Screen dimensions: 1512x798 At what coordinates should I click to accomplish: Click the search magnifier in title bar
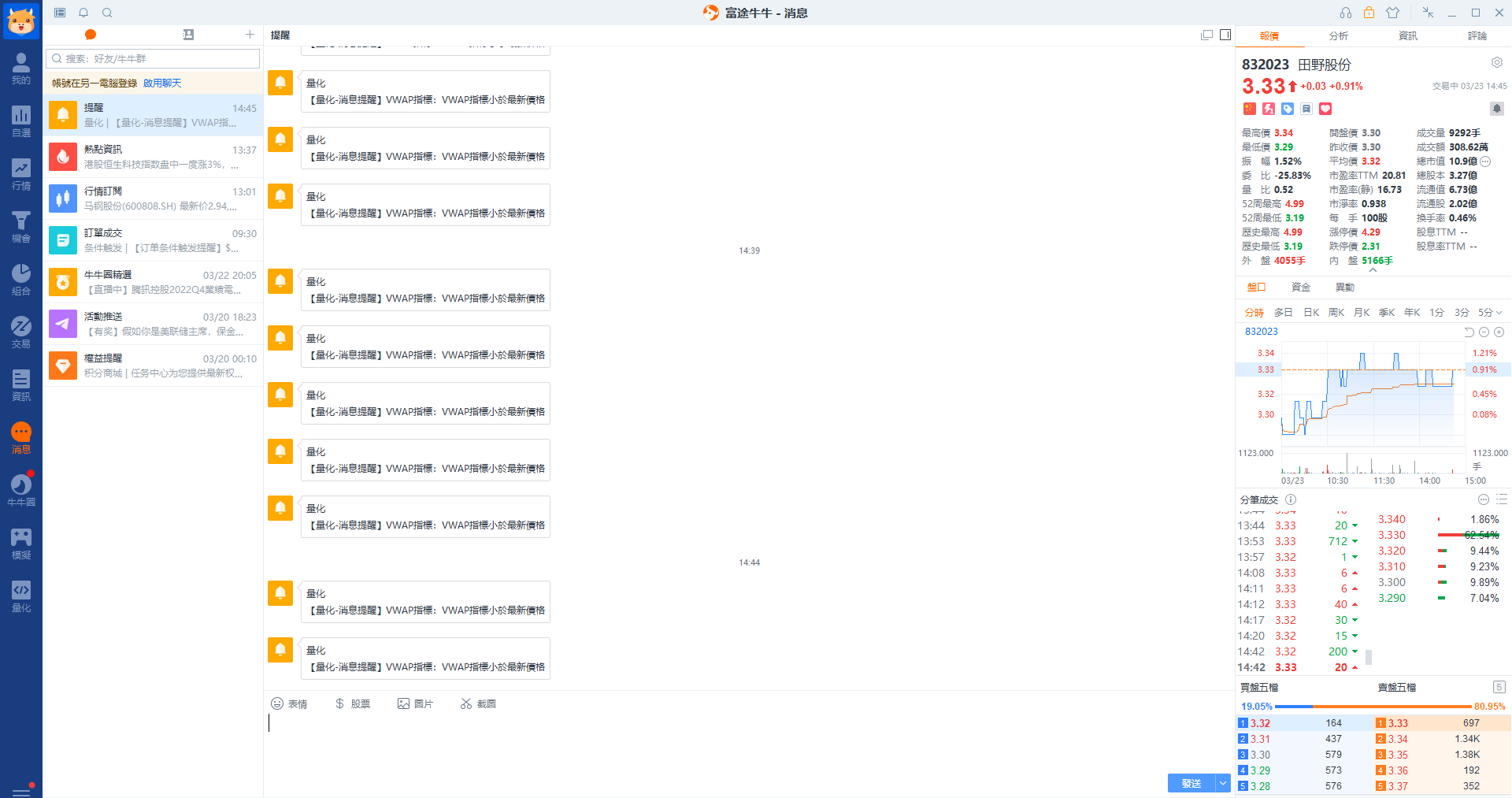point(107,13)
